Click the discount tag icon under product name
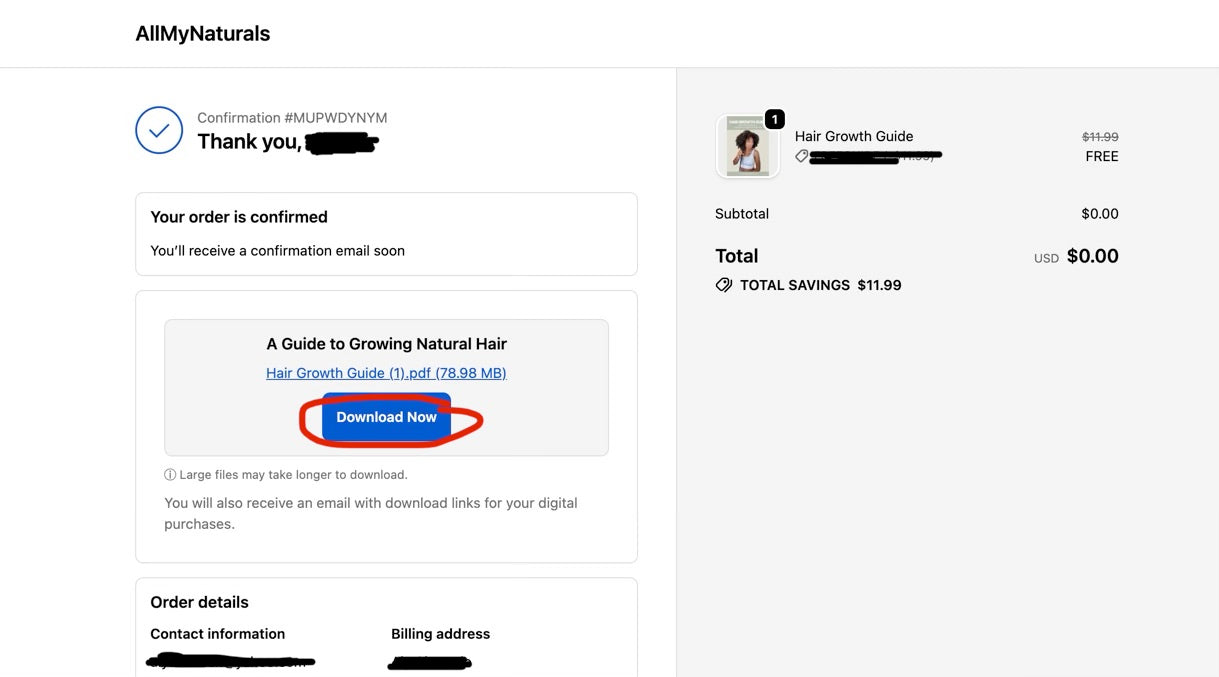The height and width of the screenshot is (677, 1219). 802,156
